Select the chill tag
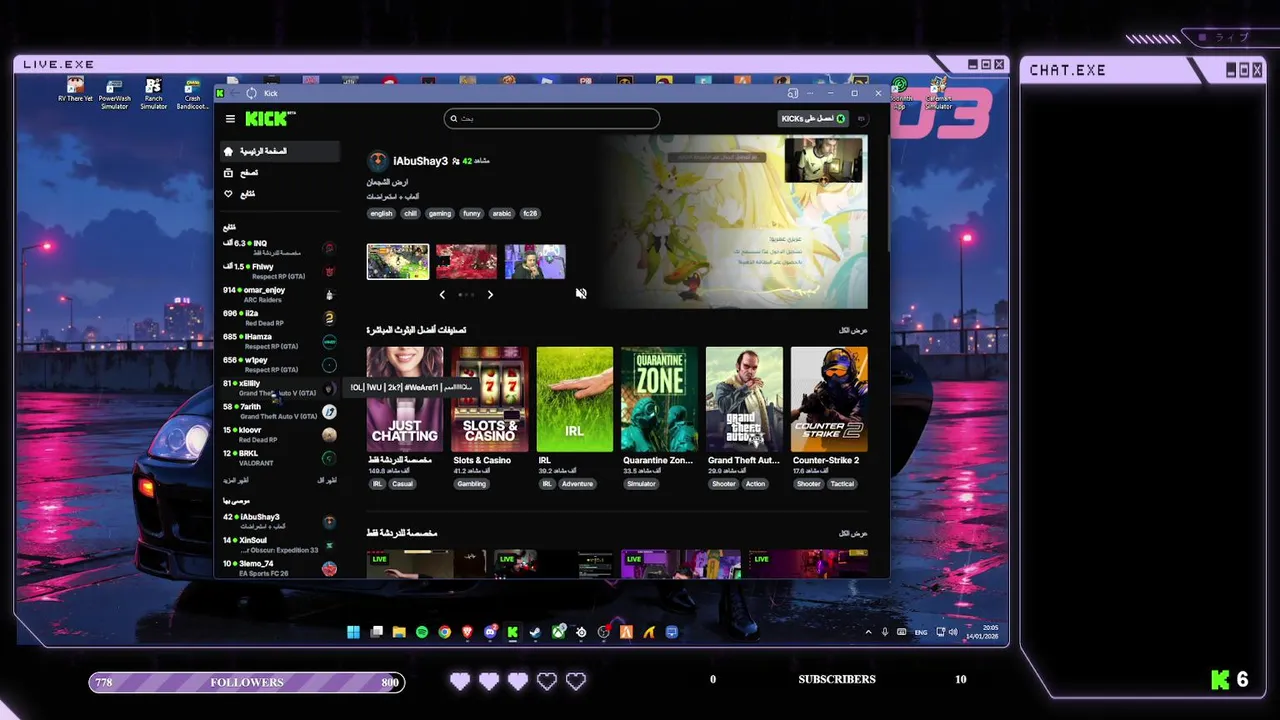The width and height of the screenshot is (1280, 720). click(x=410, y=213)
